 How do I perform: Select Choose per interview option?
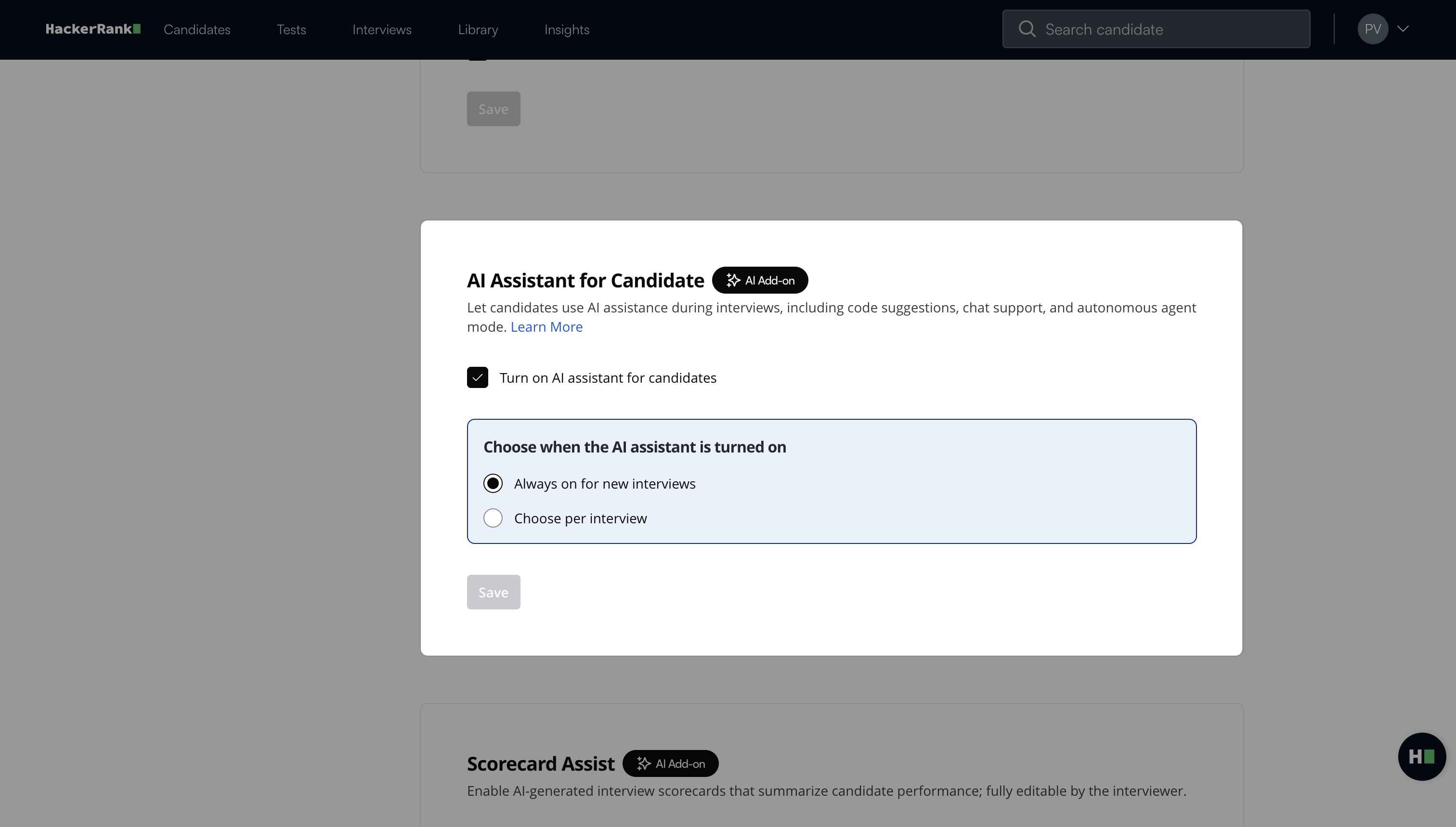pyautogui.click(x=493, y=518)
